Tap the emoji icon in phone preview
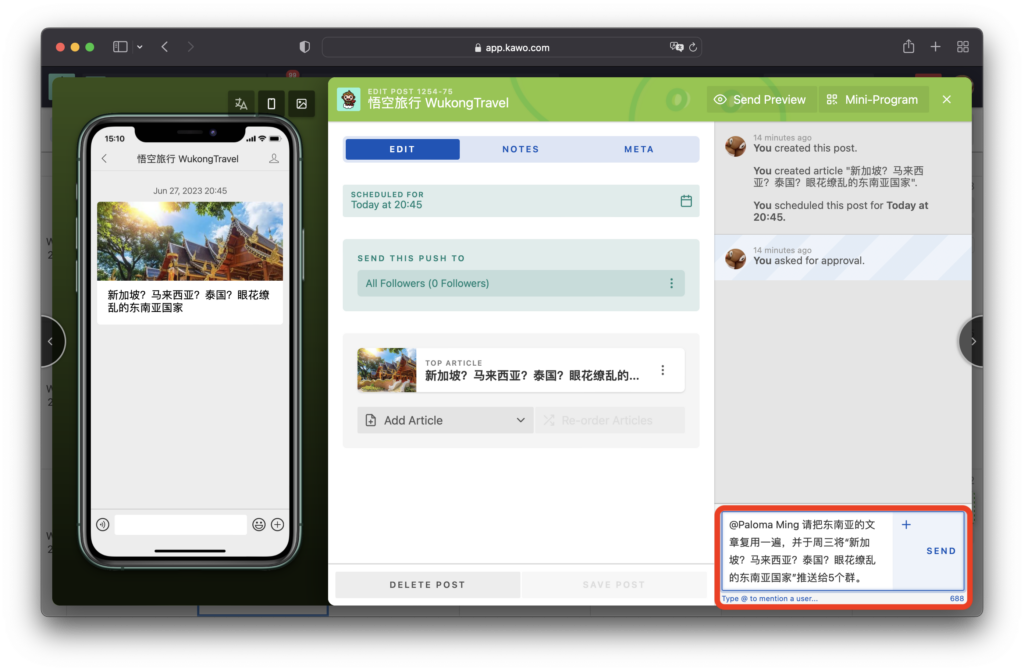Image resolution: width=1024 pixels, height=671 pixels. [259, 525]
